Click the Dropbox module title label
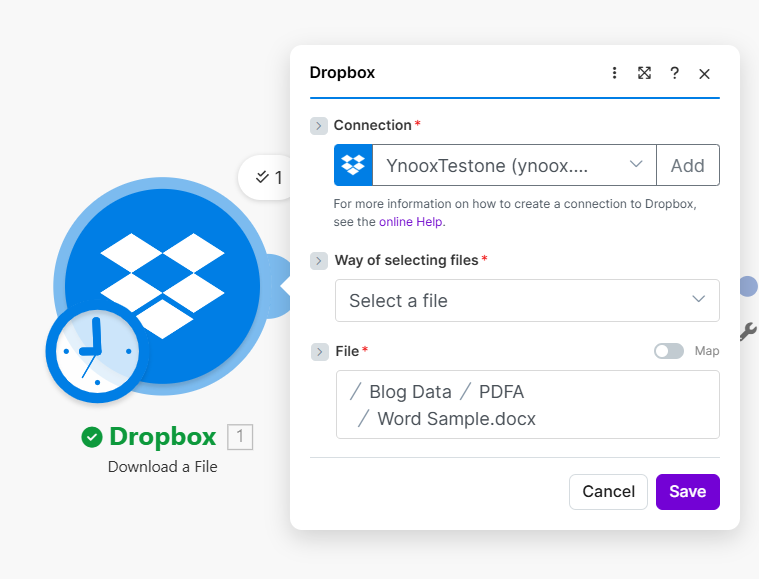This screenshot has width=759, height=579. (163, 436)
